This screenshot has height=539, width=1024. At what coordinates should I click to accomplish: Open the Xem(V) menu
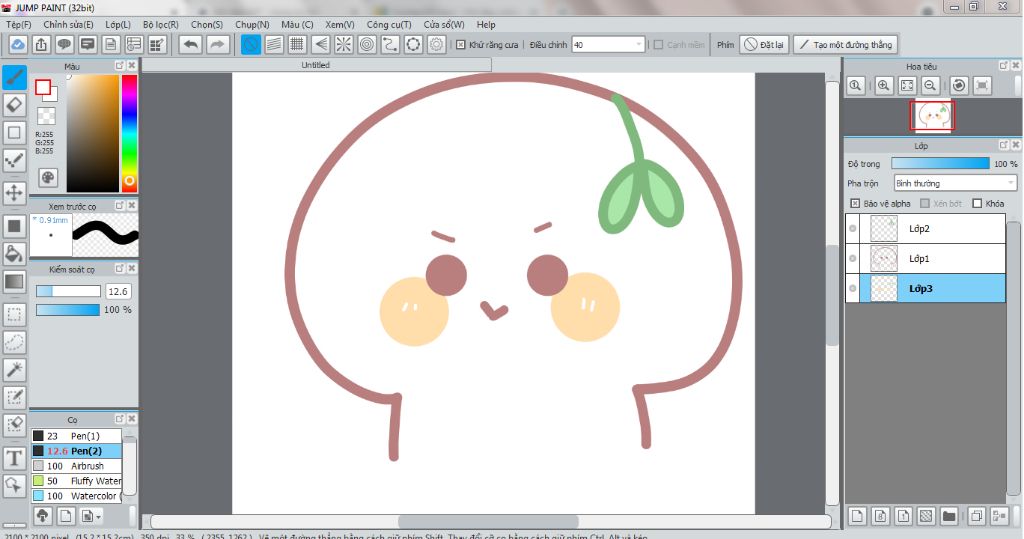click(x=340, y=24)
